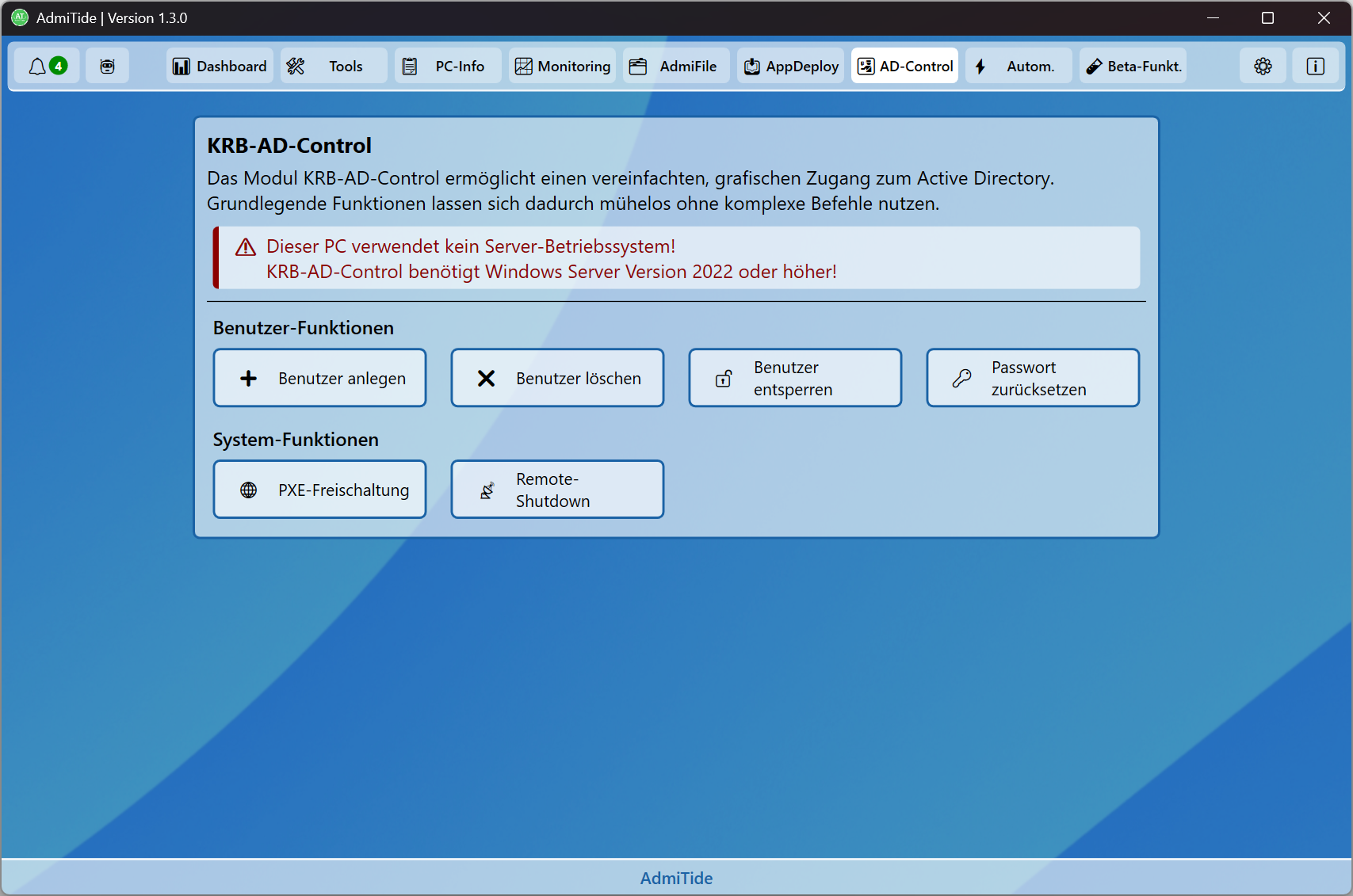The height and width of the screenshot is (896, 1353).
Task: Go to the Monitoring tab
Action: pos(562,66)
